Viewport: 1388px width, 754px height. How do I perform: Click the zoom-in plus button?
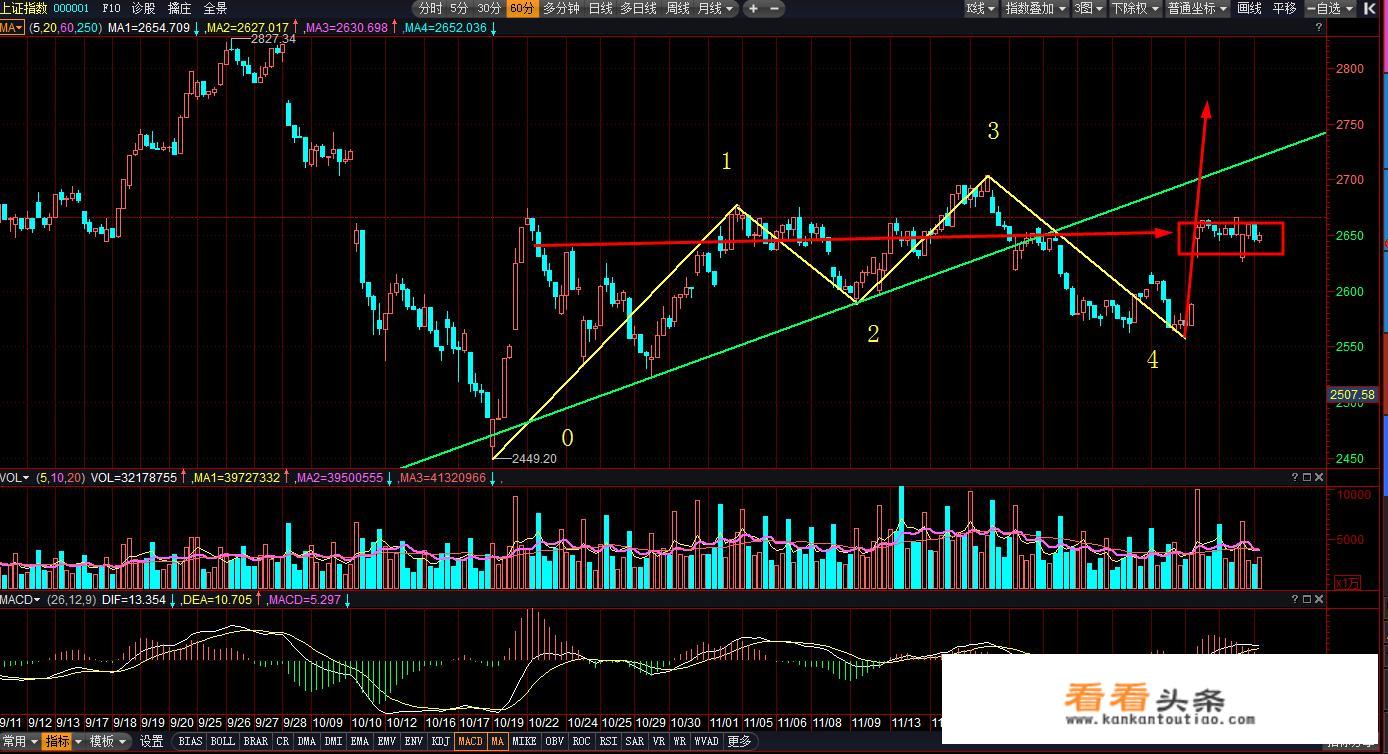(753, 8)
